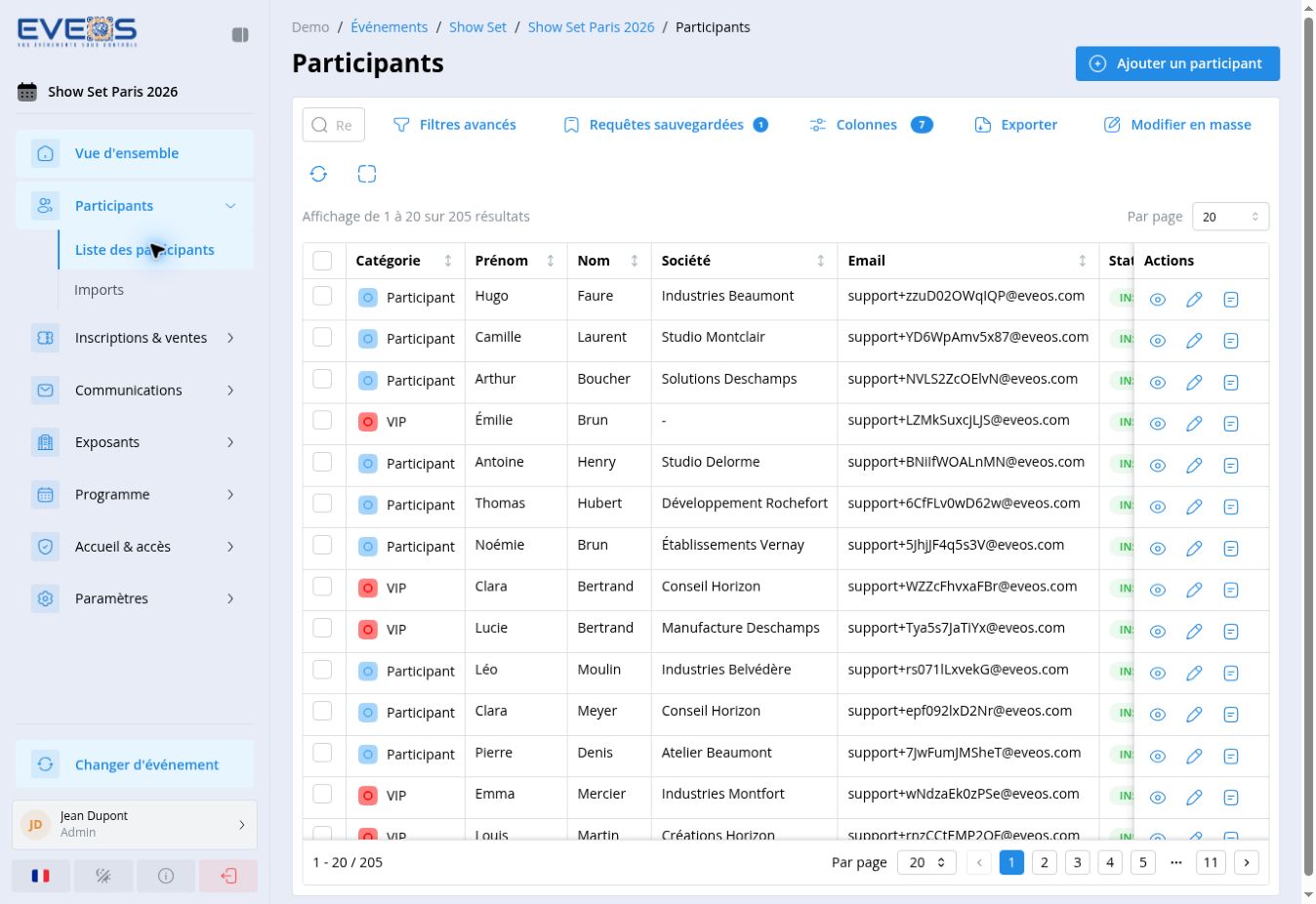1316x904 pixels.
Task: Open notes icon for Arthur Boucher
Action: point(1231,383)
